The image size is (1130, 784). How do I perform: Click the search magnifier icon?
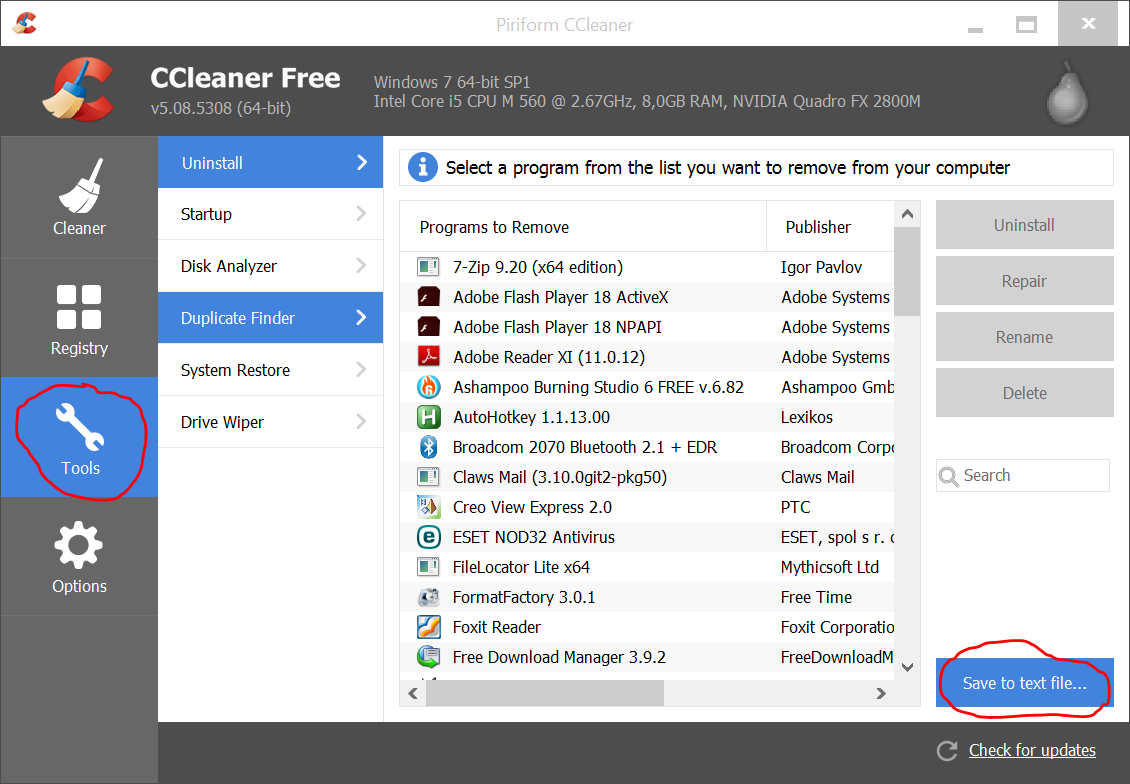(x=949, y=476)
